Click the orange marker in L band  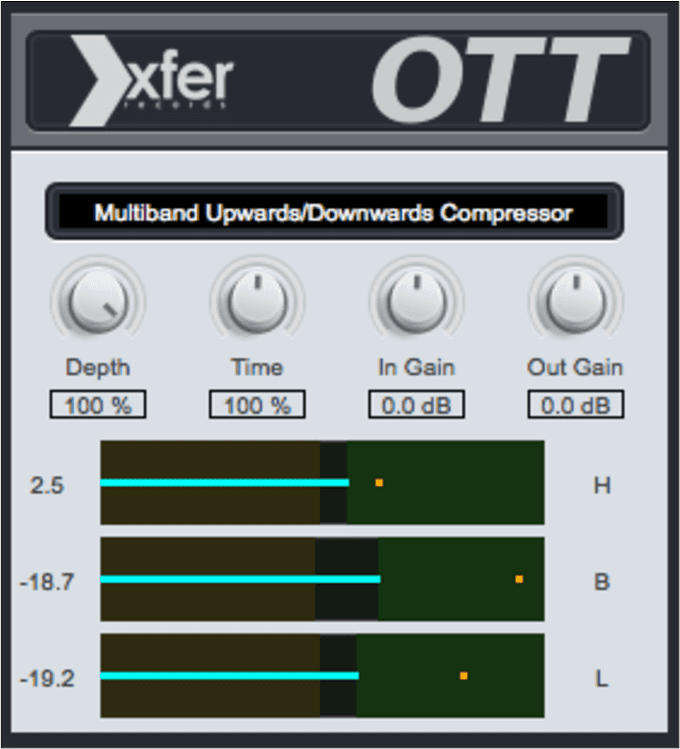coord(464,675)
